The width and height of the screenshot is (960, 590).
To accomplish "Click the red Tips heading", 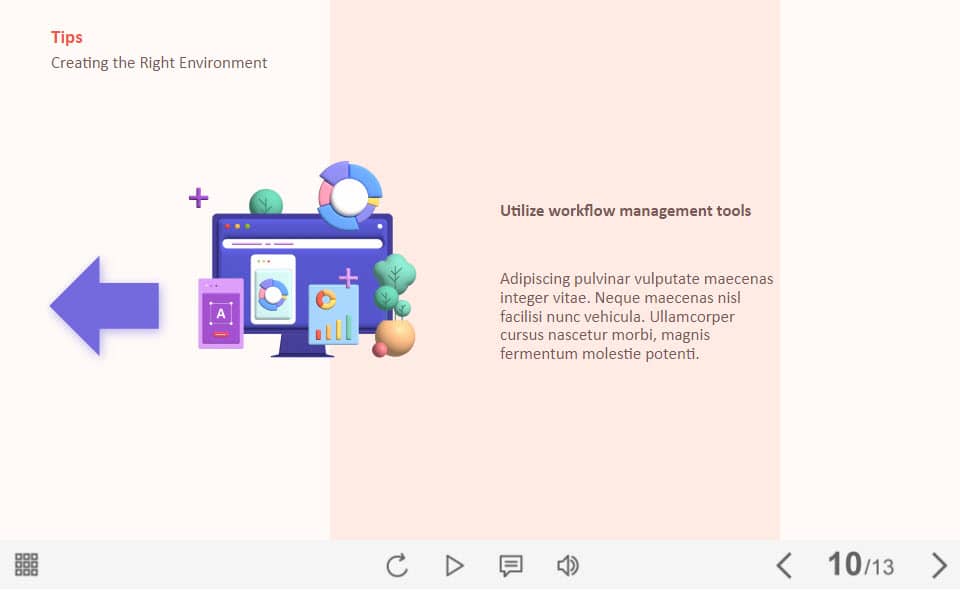I will [67, 38].
